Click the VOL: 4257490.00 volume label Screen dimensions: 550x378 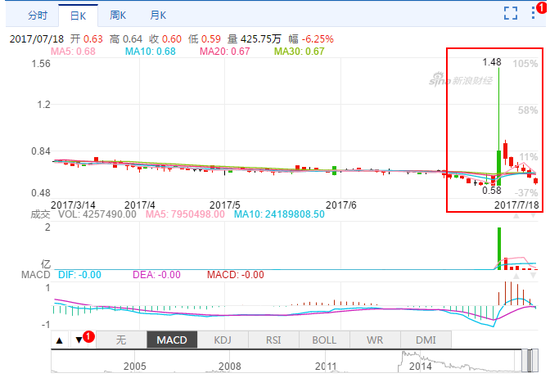(97, 214)
